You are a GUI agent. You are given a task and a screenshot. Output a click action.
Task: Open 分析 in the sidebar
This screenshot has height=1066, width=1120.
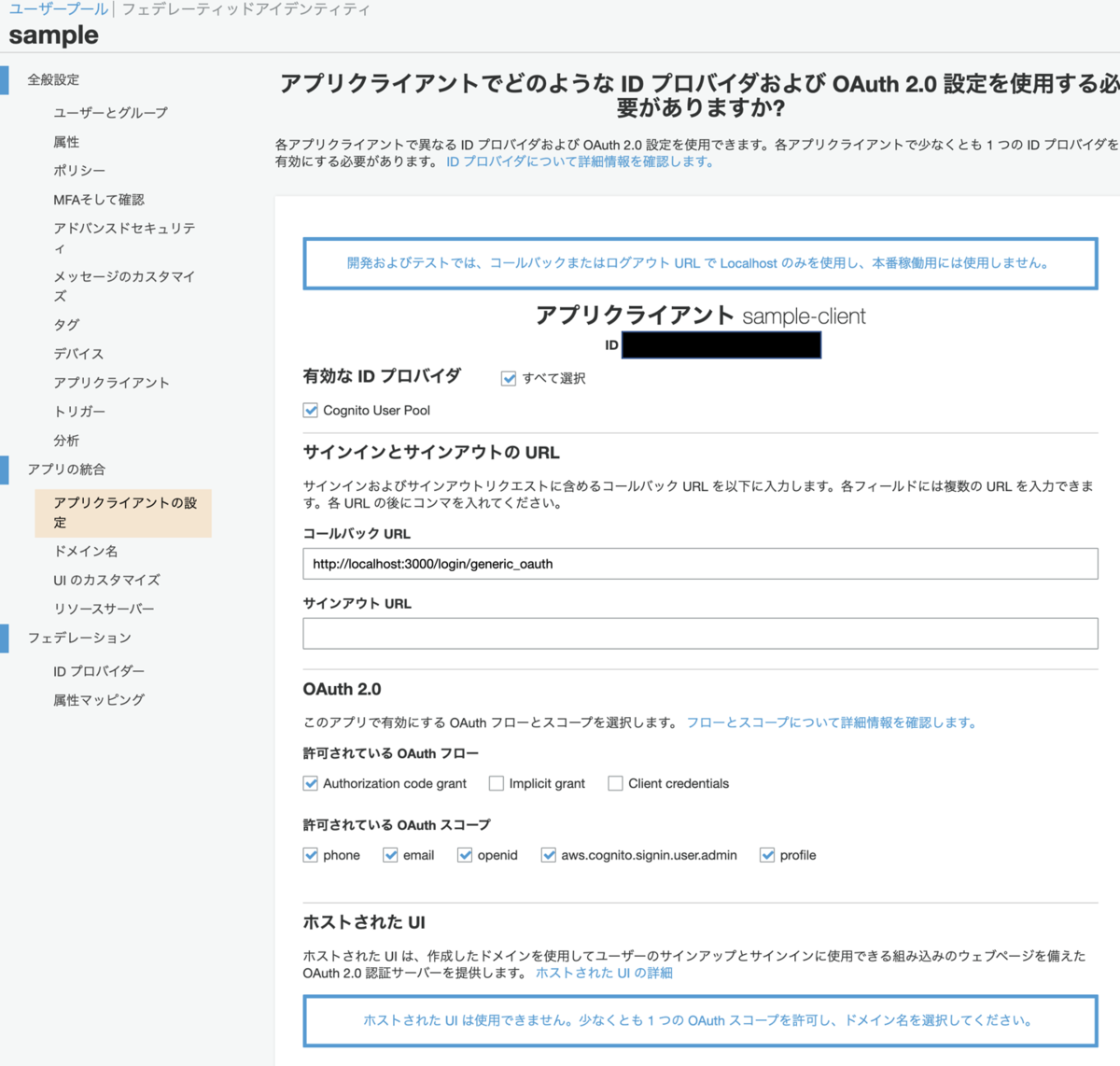click(x=66, y=441)
